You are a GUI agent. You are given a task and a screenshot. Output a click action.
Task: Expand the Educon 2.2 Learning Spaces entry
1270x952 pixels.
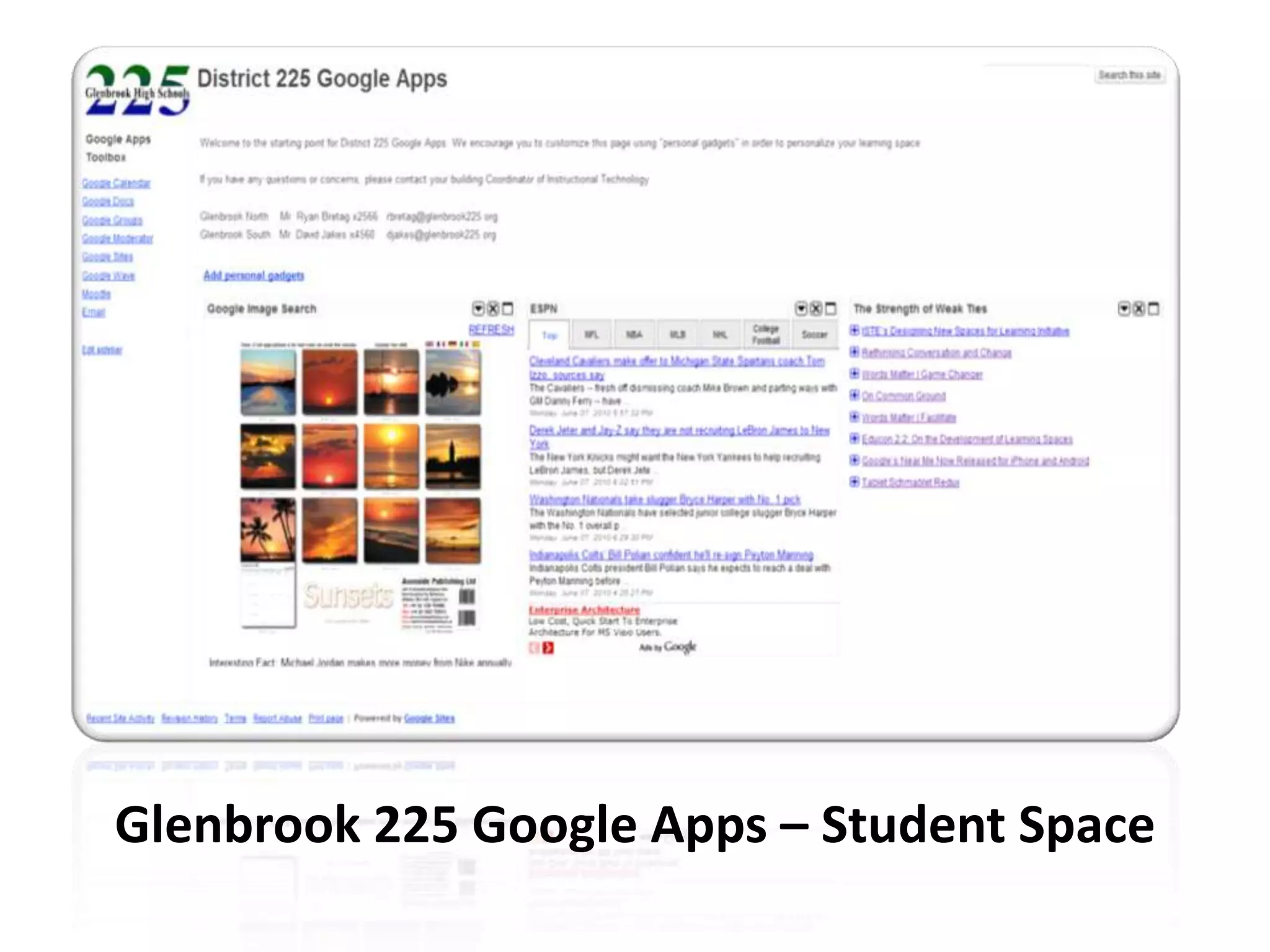(855, 439)
